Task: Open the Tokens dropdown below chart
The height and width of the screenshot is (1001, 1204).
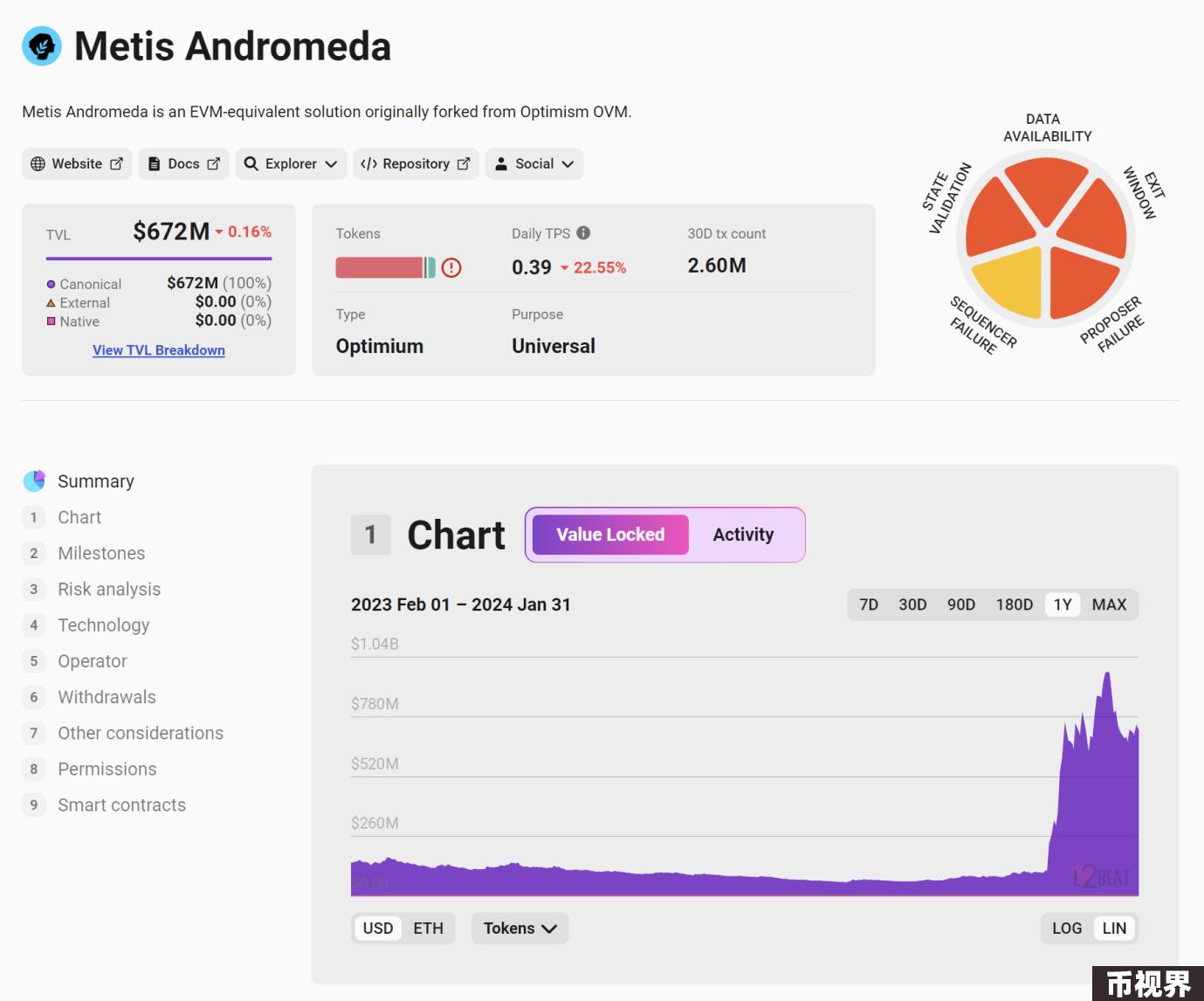Action: (x=520, y=929)
